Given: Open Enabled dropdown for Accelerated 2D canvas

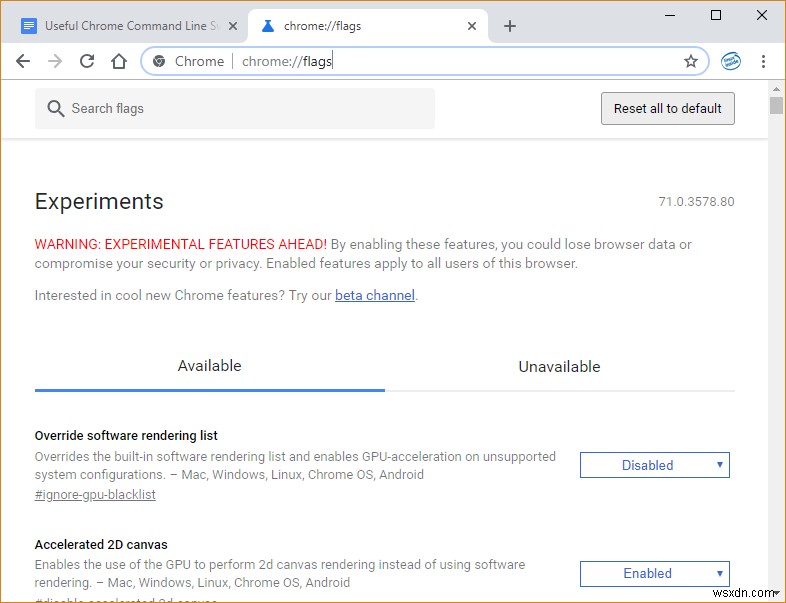Looking at the screenshot, I should pos(655,573).
